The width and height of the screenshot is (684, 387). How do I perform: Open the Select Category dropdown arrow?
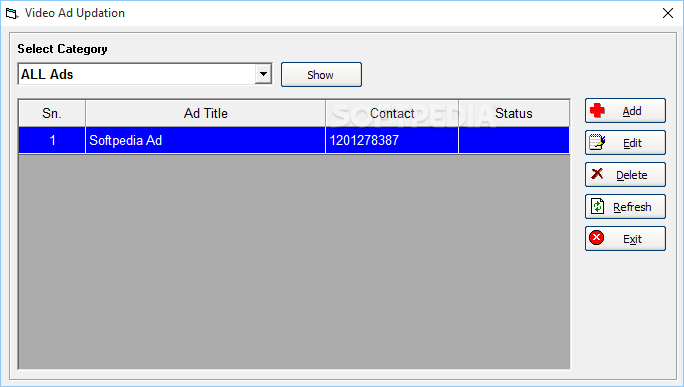pyautogui.click(x=263, y=74)
